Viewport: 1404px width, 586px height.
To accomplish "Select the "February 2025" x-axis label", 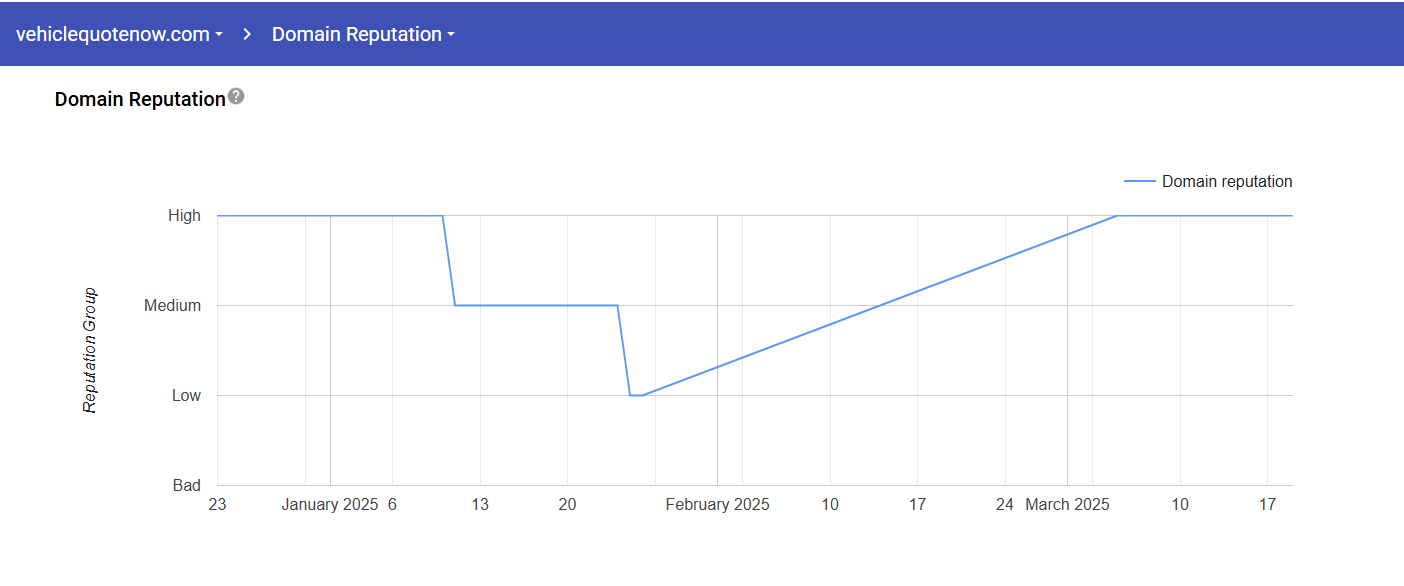I will pyautogui.click(x=717, y=505).
